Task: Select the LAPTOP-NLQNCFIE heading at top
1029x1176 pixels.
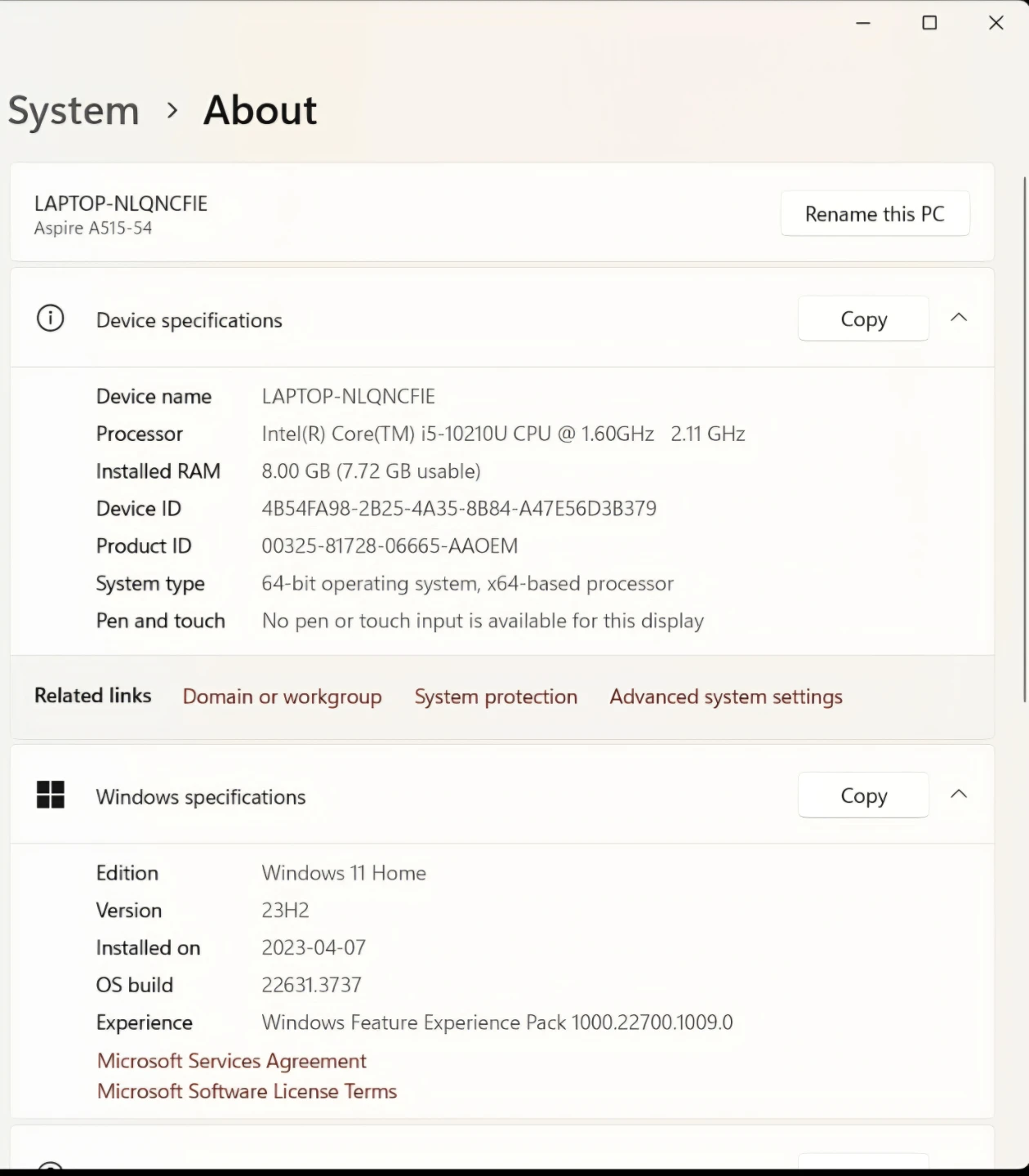Action: (x=121, y=203)
